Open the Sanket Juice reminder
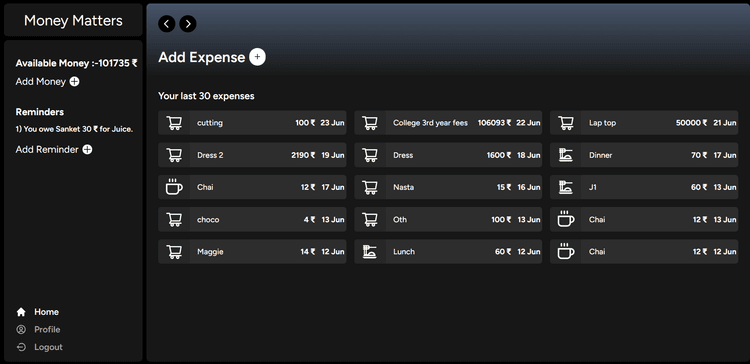 point(74,129)
